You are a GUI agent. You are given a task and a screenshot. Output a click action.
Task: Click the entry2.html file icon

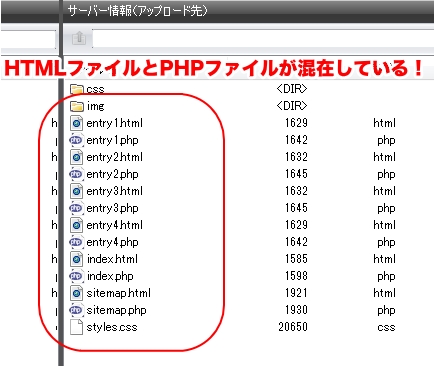point(76,157)
